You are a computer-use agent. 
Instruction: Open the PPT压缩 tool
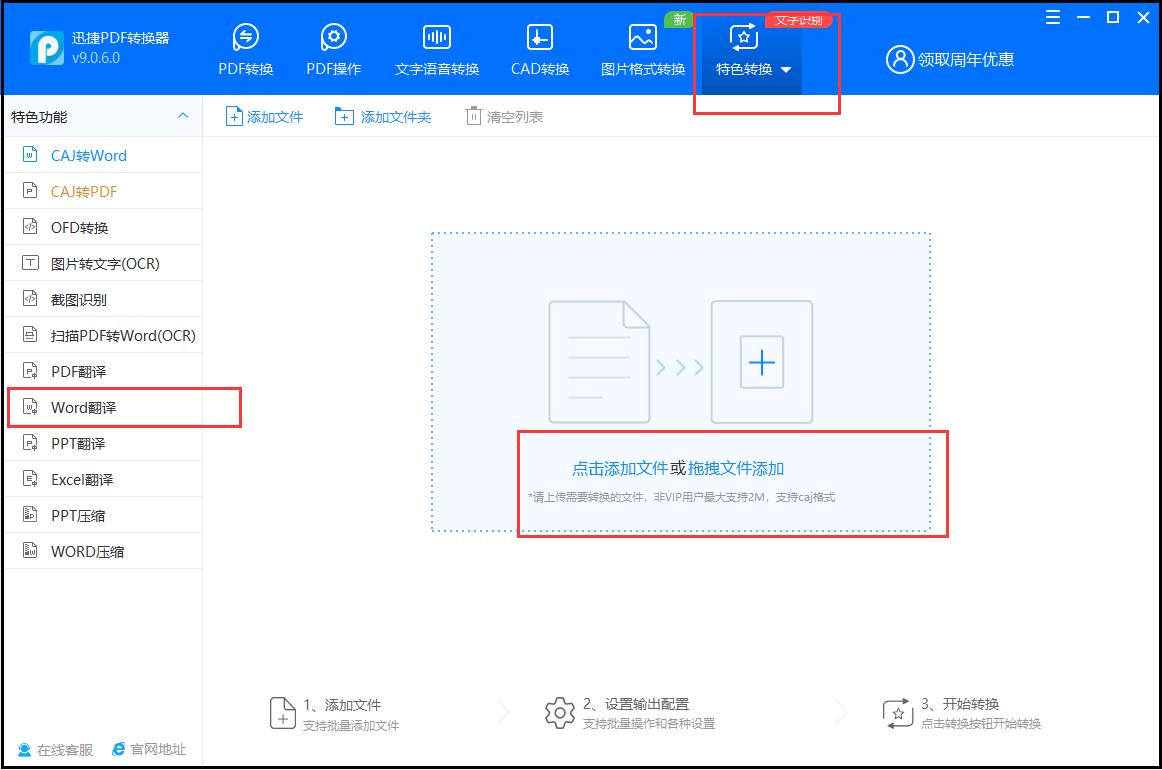(81, 514)
